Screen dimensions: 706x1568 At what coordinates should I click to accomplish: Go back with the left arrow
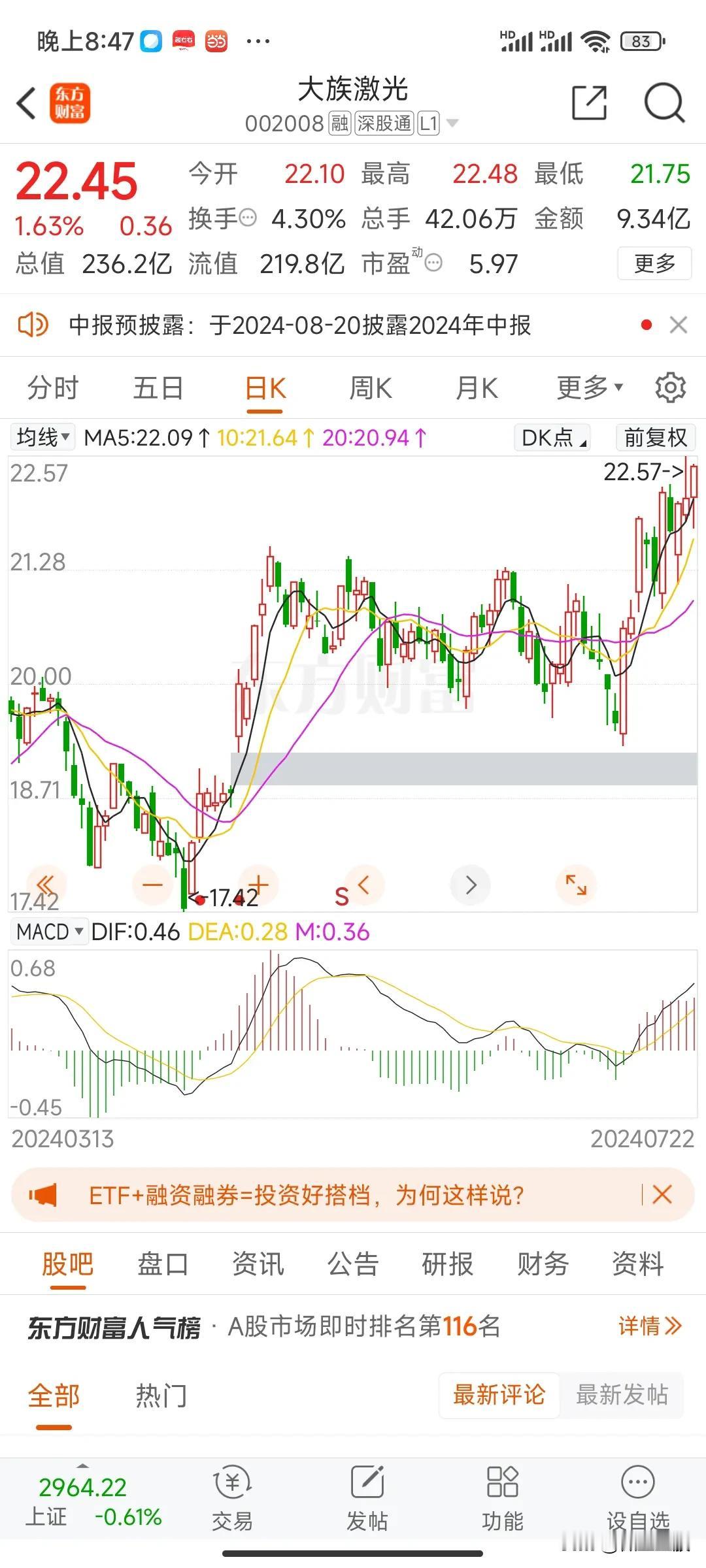click(x=26, y=104)
